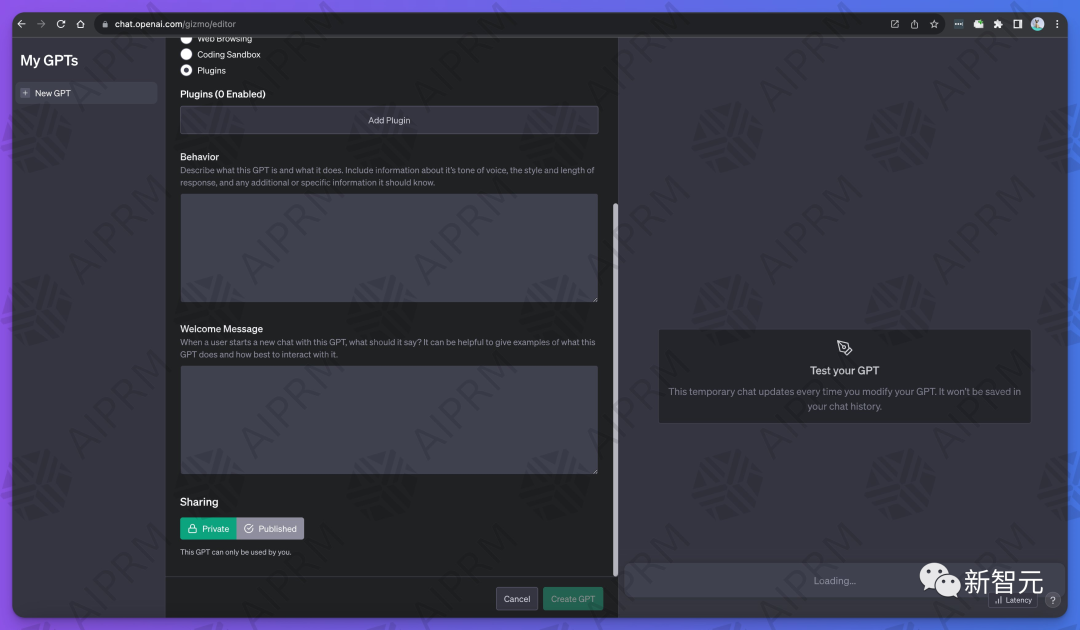The height and width of the screenshot is (630, 1080).
Task: Click the My GPTs heading
Action: 49,61
